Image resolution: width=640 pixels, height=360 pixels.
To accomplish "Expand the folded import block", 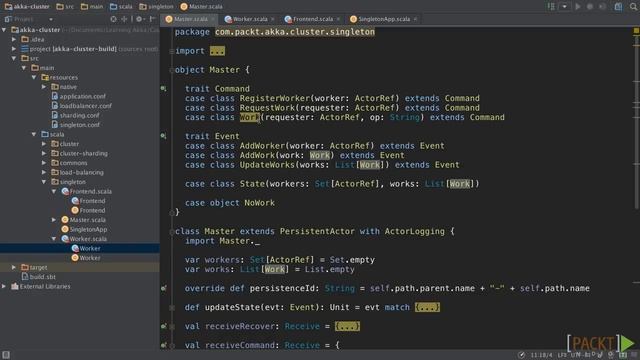I will [x=217, y=51].
